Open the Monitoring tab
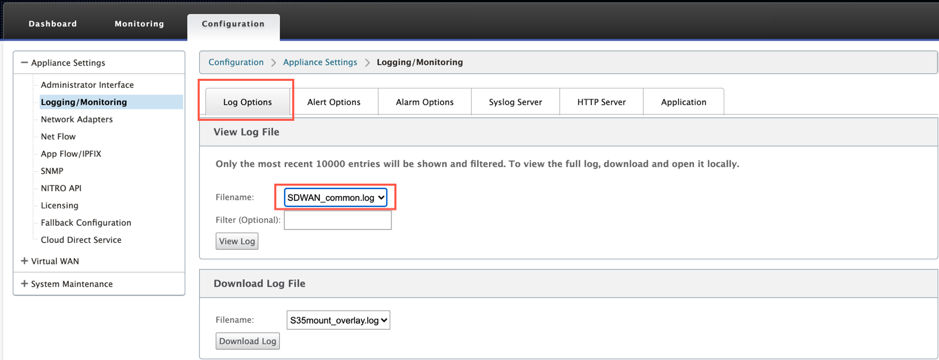 click(139, 24)
